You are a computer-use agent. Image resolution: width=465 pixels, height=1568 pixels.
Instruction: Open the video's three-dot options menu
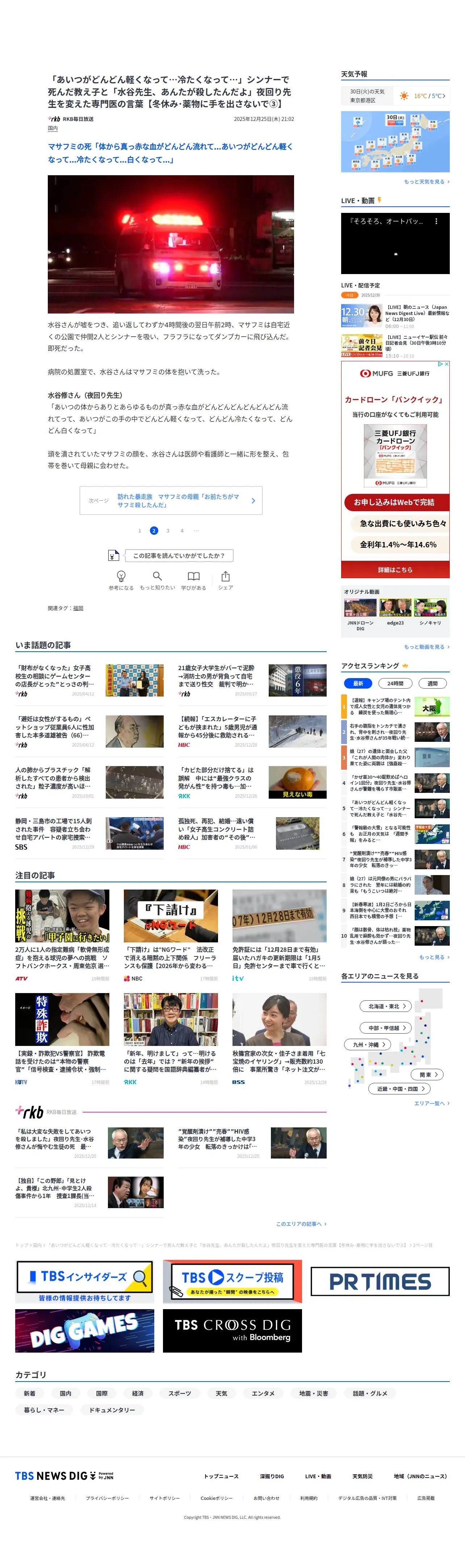click(x=436, y=222)
